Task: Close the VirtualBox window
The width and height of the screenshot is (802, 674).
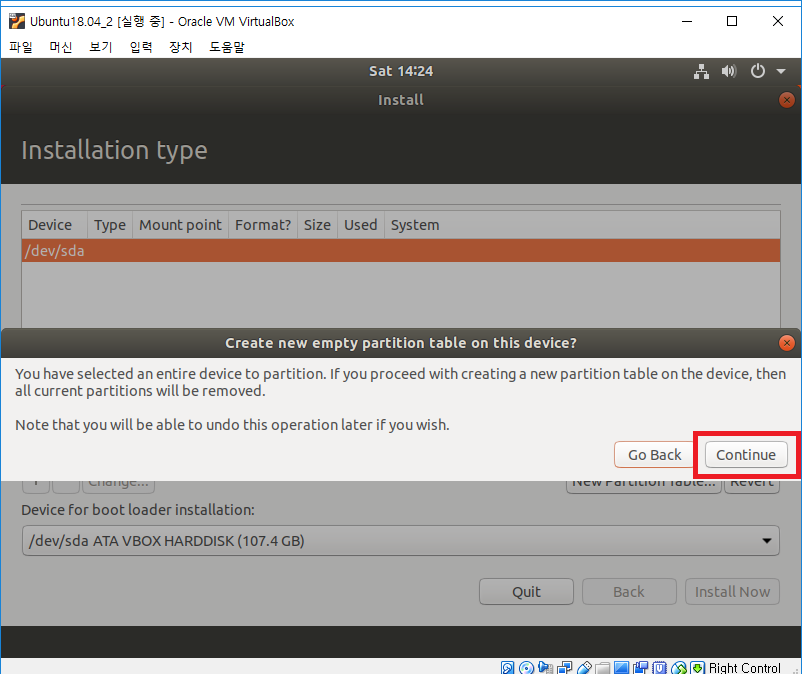Action: pos(777,21)
